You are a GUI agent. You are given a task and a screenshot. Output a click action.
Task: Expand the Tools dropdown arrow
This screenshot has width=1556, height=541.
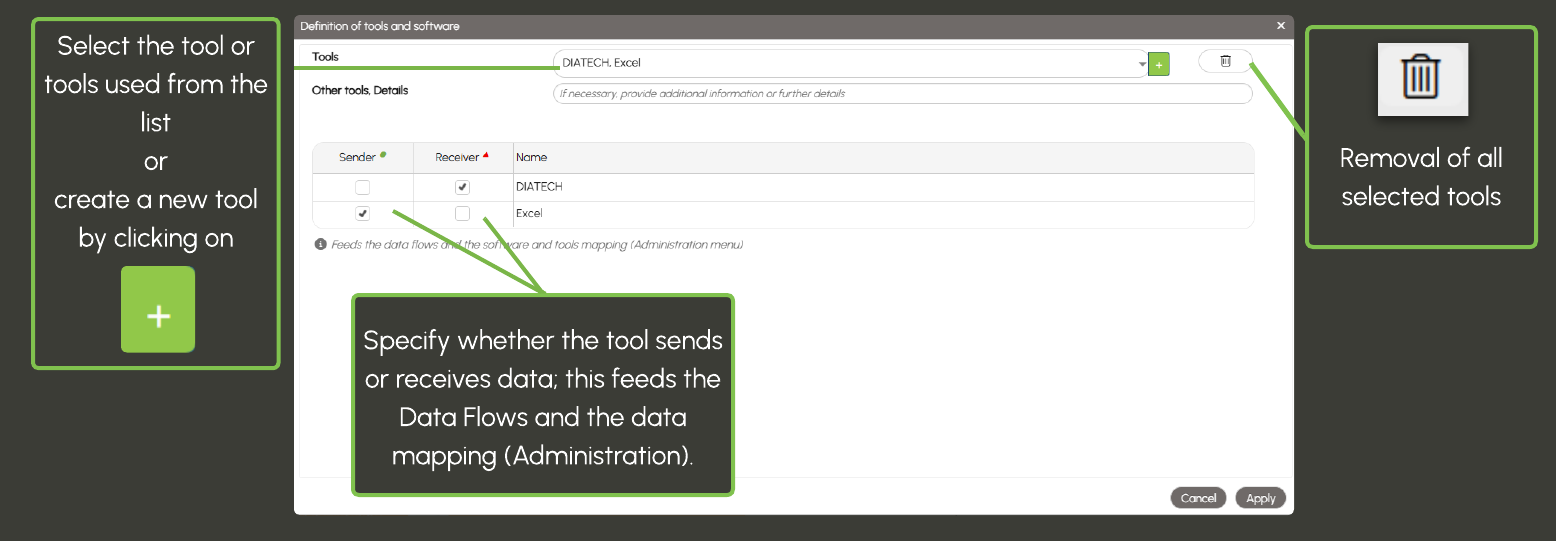(x=1142, y=64)
